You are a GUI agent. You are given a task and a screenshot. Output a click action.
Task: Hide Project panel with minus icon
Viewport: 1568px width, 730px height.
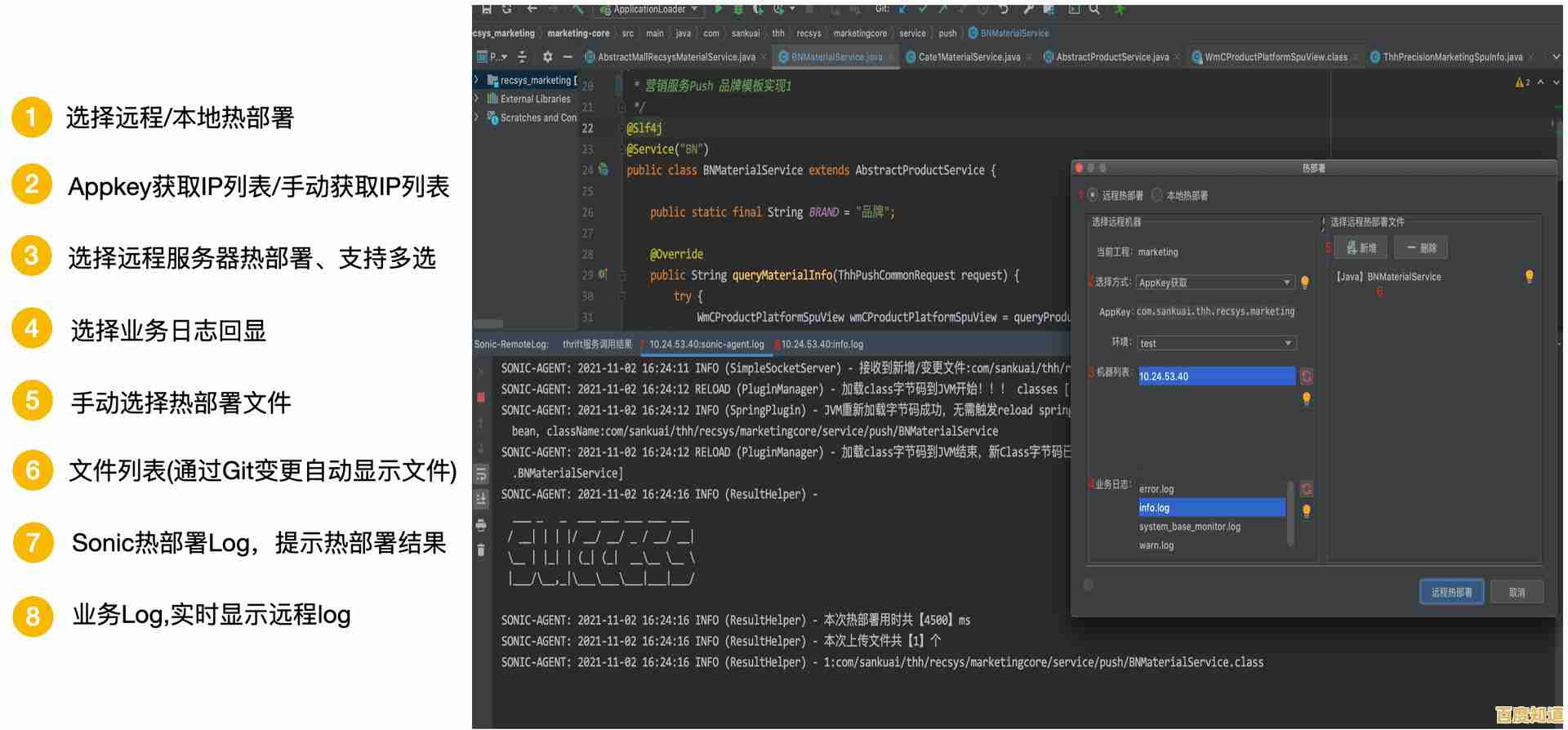pyautogui.click(x=568, y=56)
